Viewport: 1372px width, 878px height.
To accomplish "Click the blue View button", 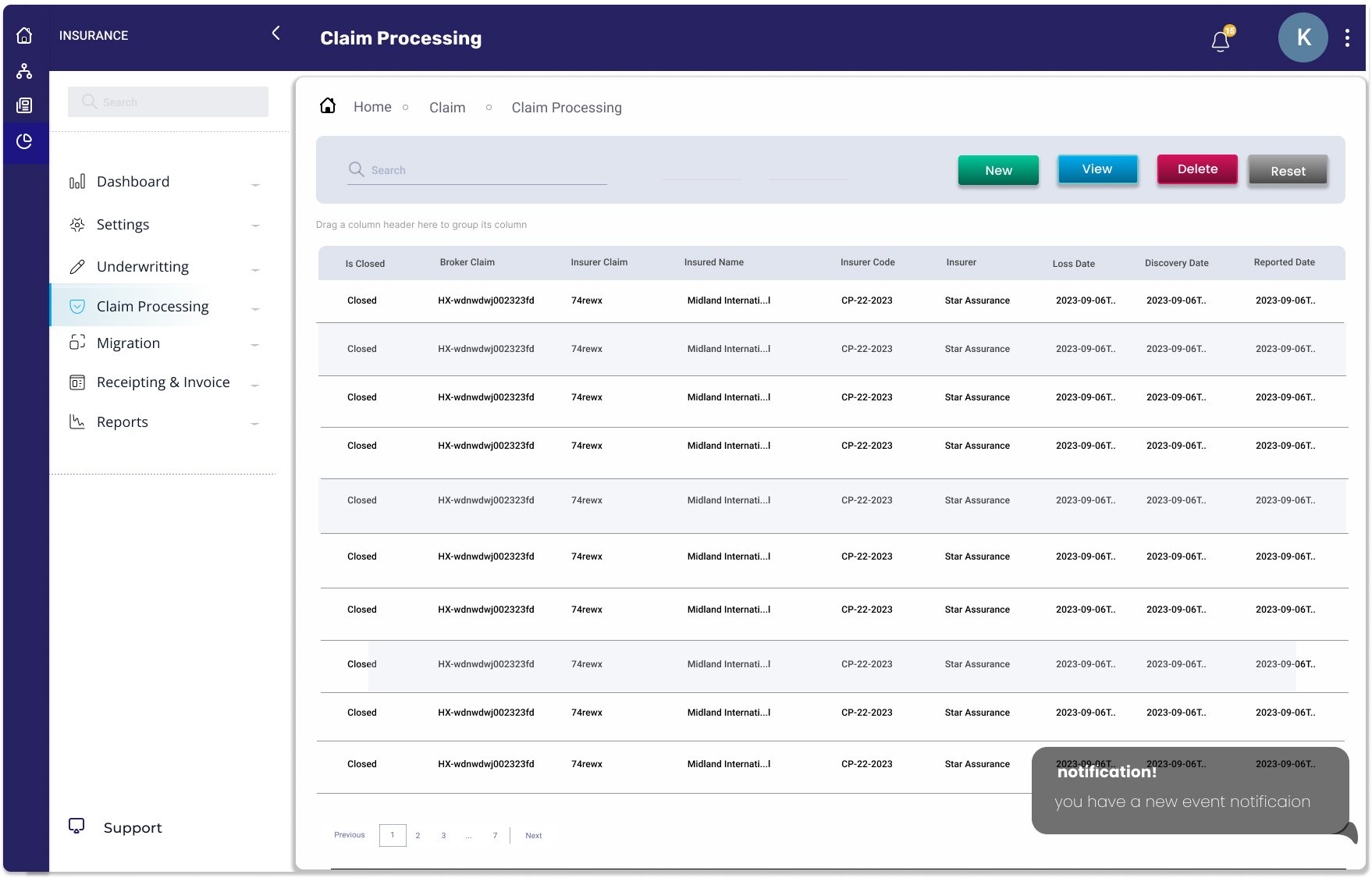I will [1097, 169].
